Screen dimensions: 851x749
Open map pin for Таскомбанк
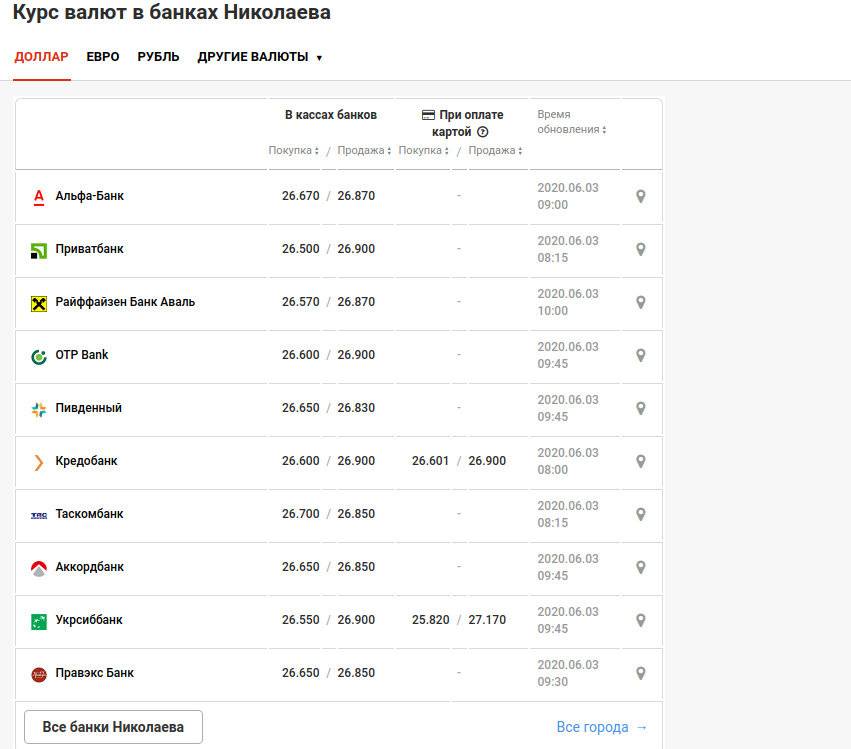[640, 515]
